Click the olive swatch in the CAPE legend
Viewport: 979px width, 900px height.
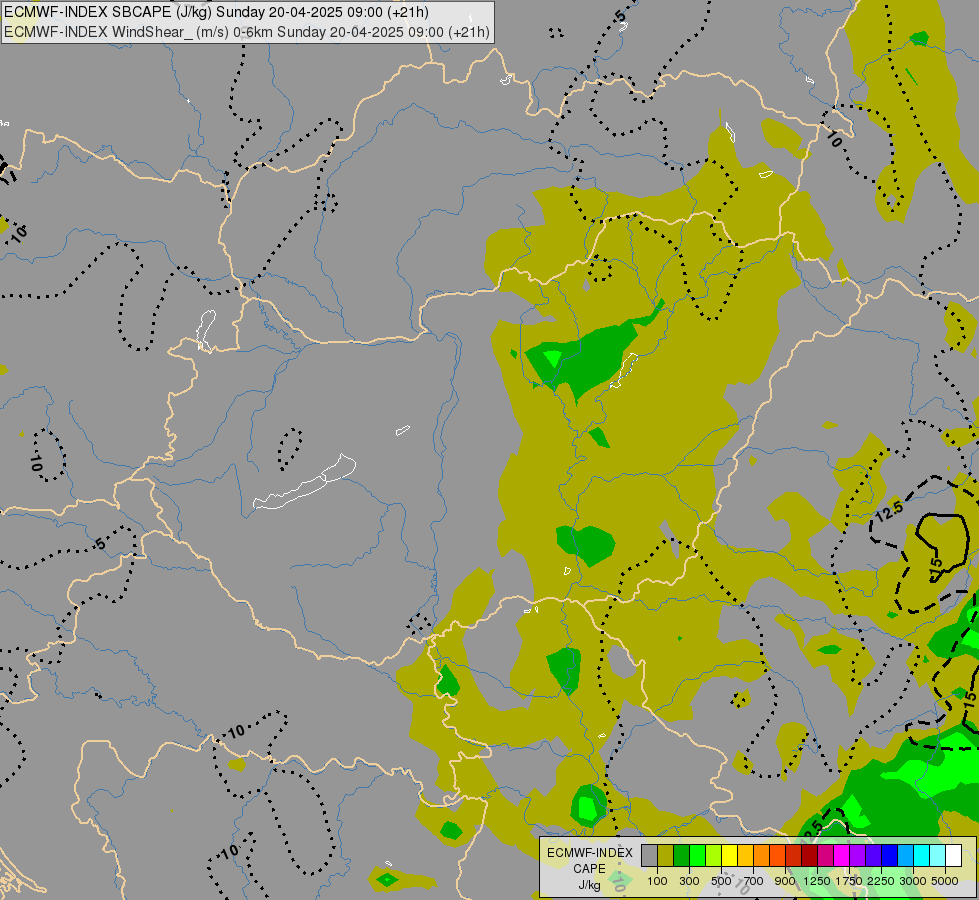(x=666, y=856)
